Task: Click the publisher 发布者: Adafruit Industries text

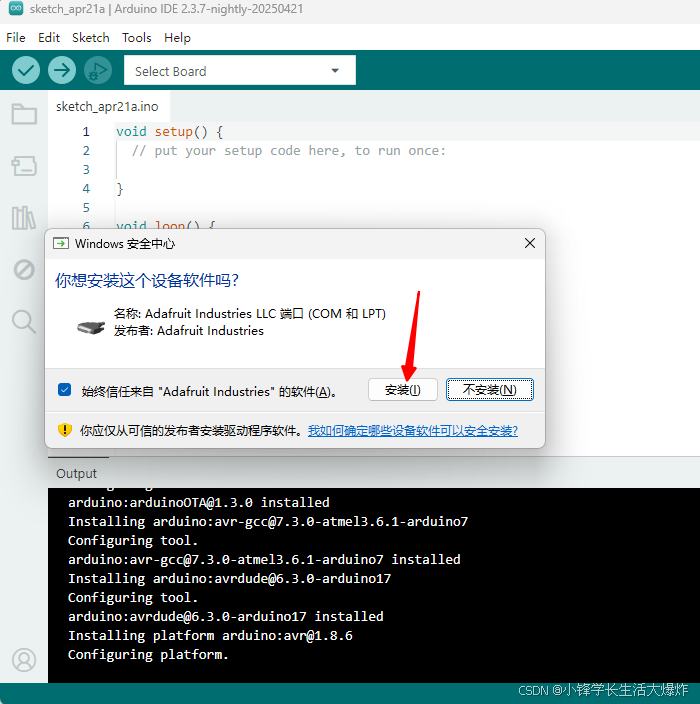Action: click(x=189, y=331)
